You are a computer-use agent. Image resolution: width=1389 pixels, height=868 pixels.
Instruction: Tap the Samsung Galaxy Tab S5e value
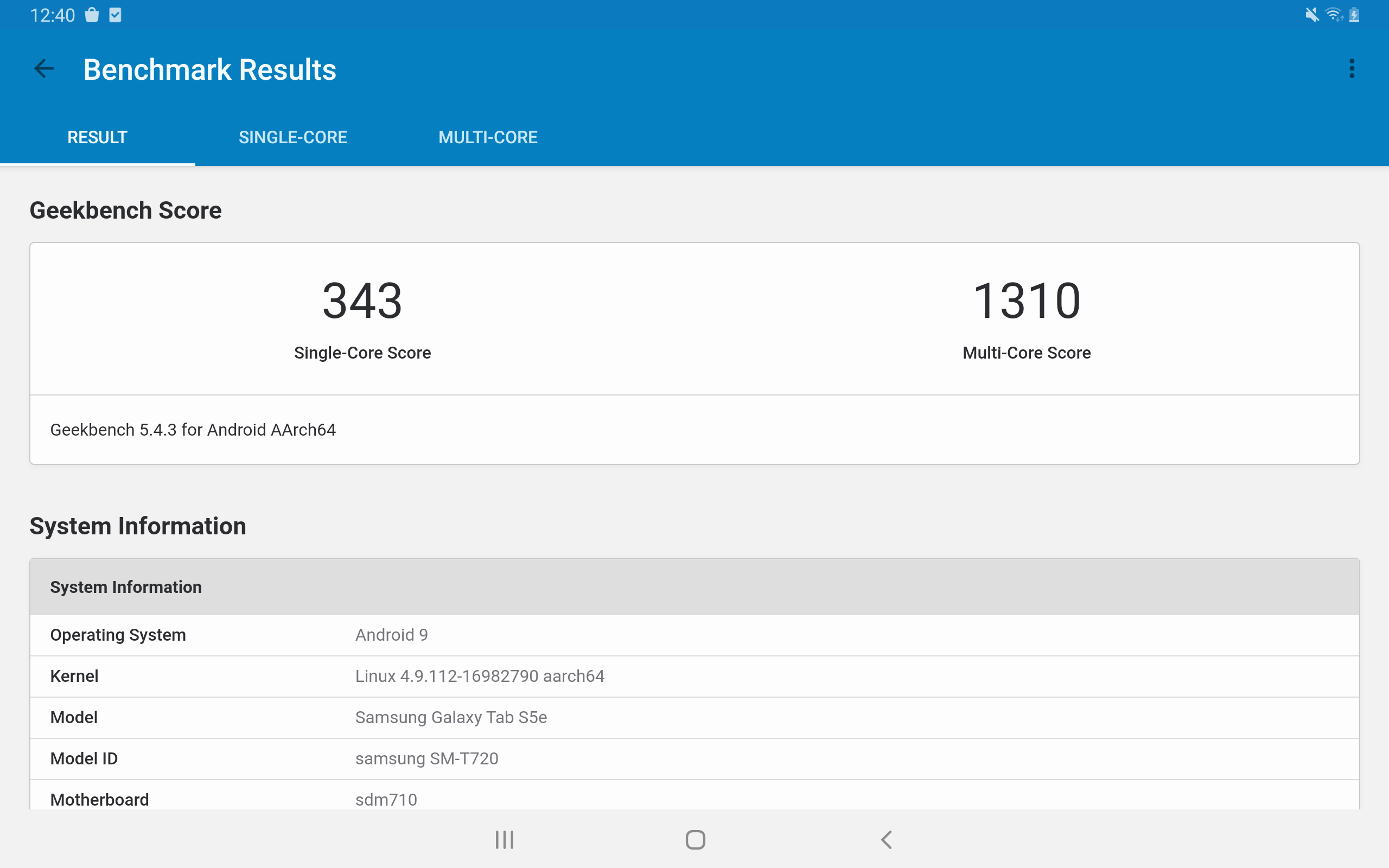pyautogui.click(x=451, y=718)
